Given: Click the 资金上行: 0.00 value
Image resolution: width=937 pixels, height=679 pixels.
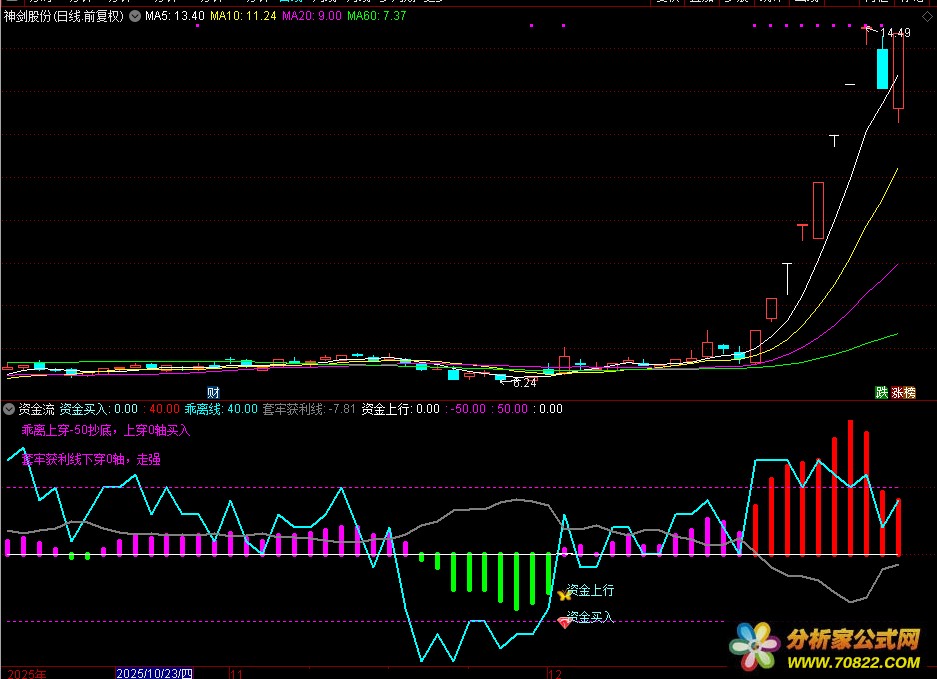Looking at the screenshot, I should 400,409.
